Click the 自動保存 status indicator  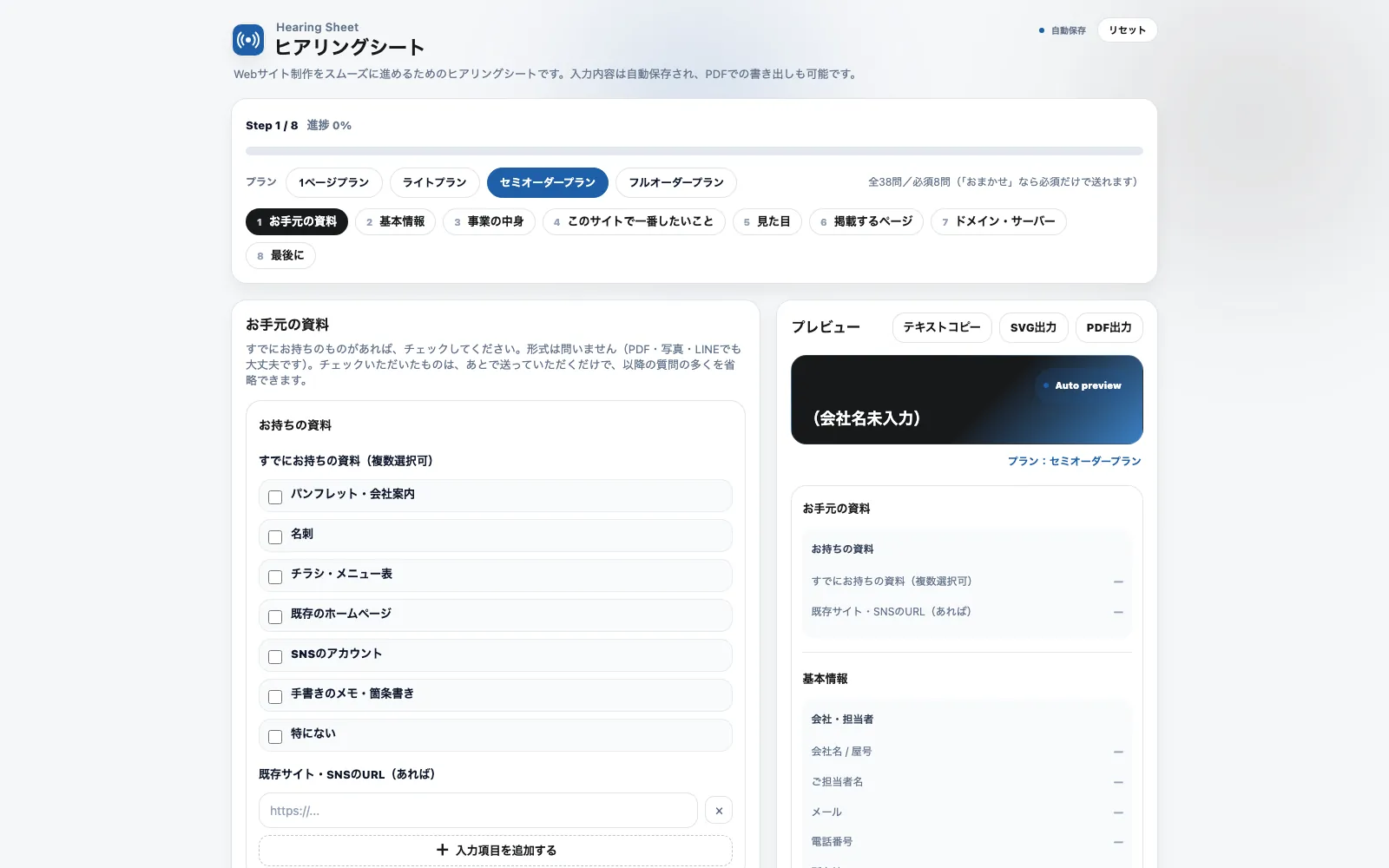1062,30
